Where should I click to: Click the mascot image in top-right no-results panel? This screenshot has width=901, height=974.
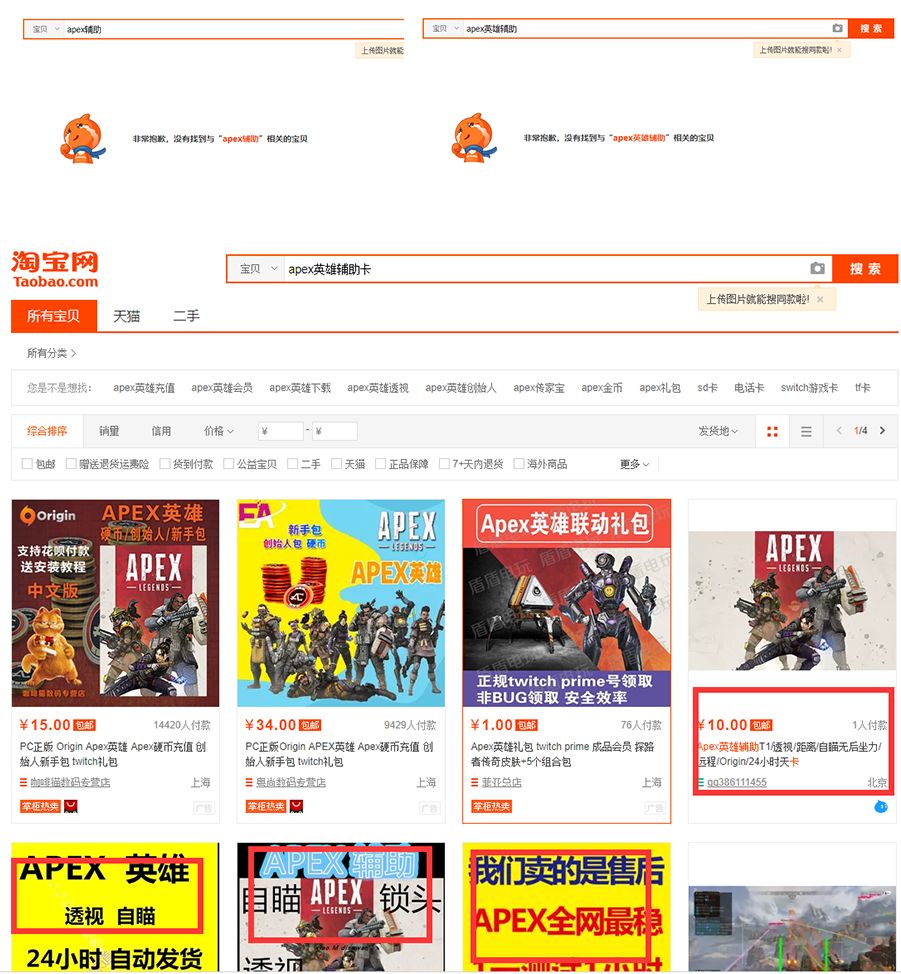(x=474, y=137)
